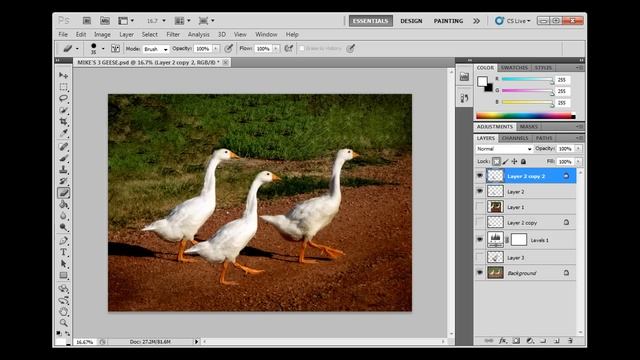Launch Bridge from the application bar
This screenshot has width=640, height=360.
coord(87,20)
